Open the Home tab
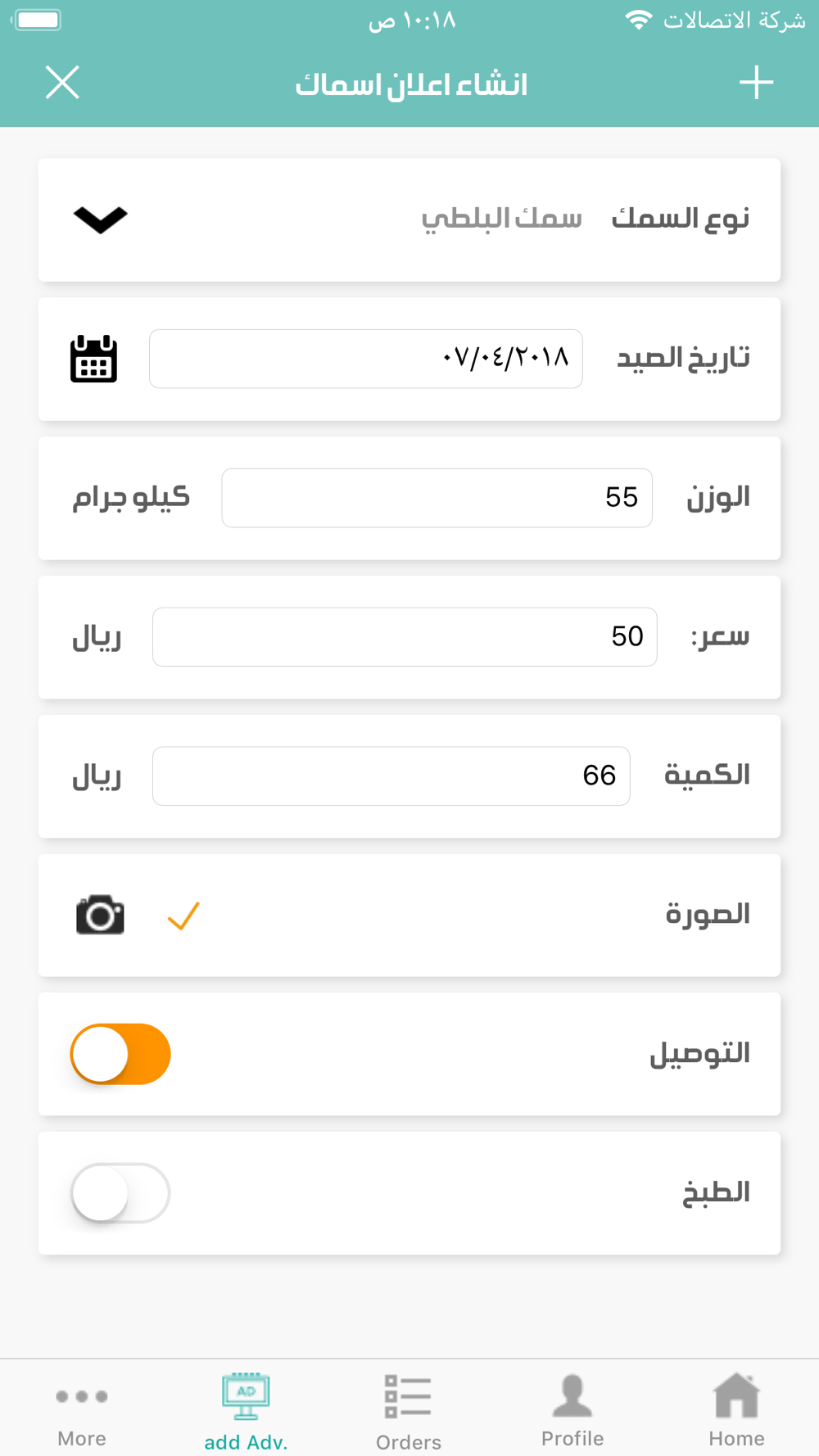This screenshot has width=819, height=1456. click(x=736, y=1410)
